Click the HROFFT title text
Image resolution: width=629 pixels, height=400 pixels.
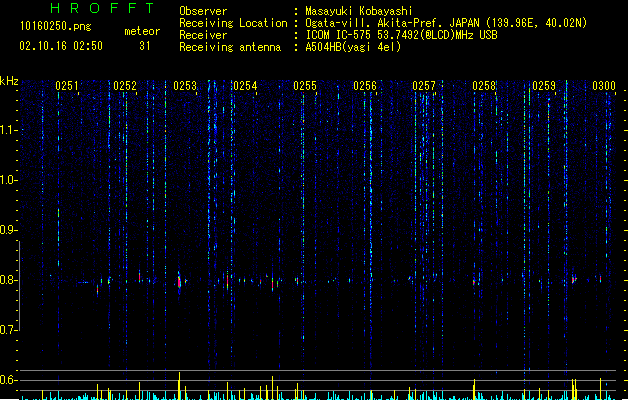tap(103, 8)
